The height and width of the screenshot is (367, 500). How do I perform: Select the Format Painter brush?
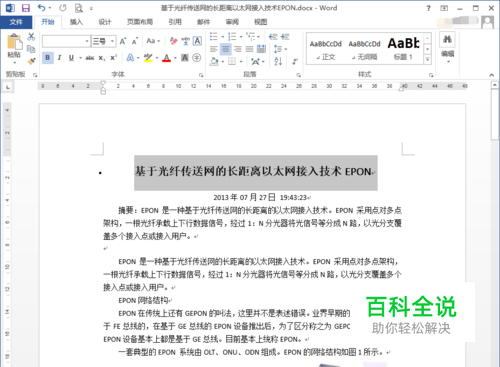click(31, 61)
